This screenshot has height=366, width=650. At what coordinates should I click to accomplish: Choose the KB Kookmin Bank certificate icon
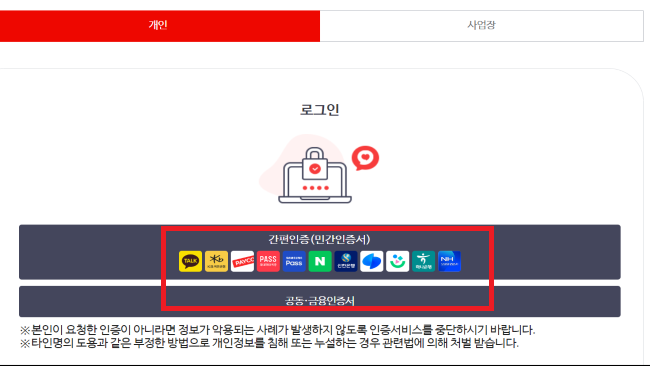click(x=216, y=261)
